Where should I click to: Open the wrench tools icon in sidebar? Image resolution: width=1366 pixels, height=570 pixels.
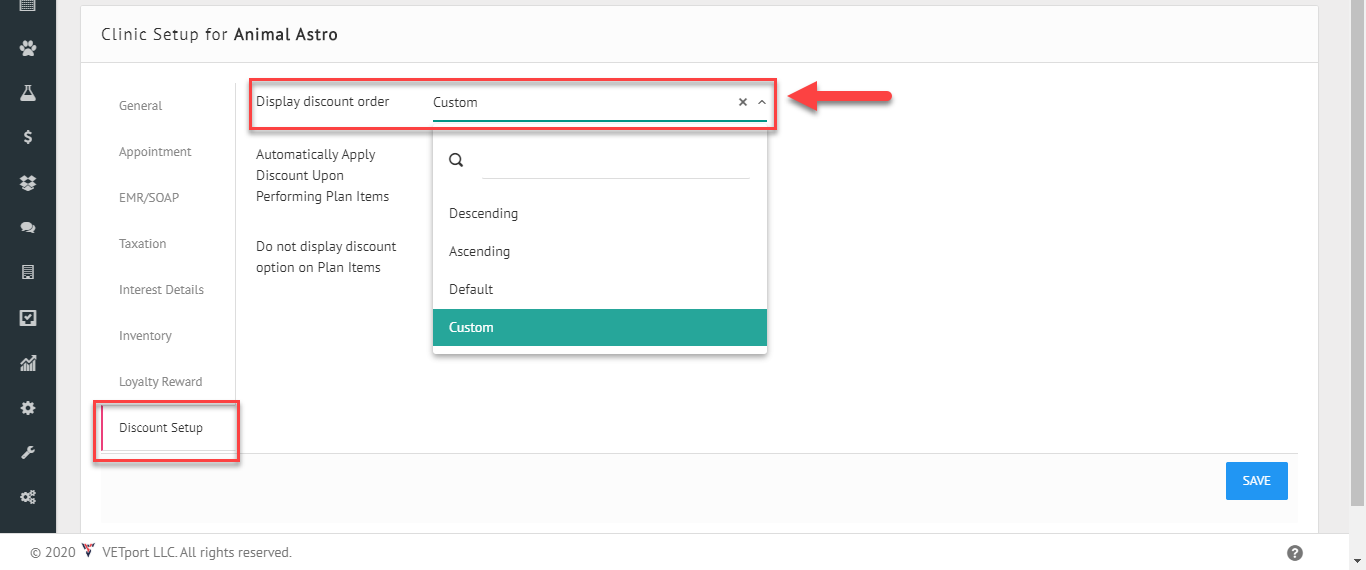pyautogui.click(x=28, y=452)
